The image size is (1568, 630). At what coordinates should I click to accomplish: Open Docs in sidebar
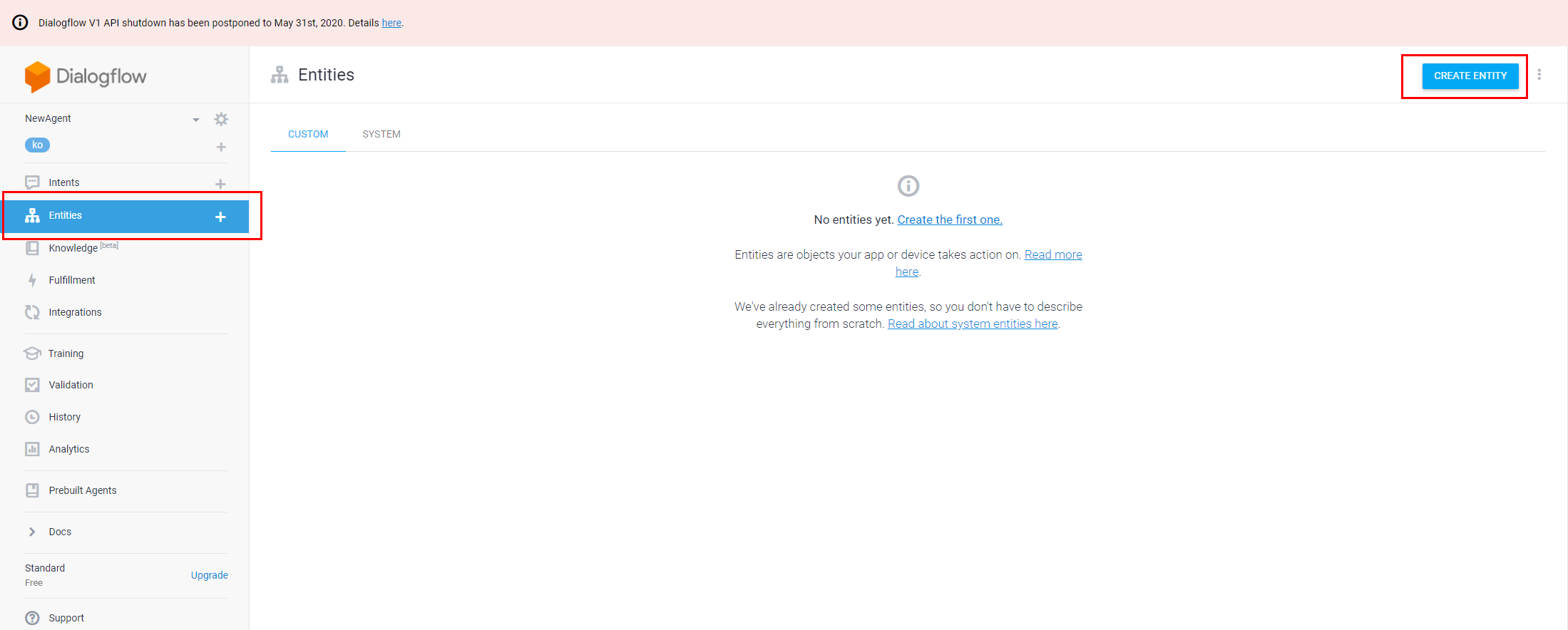pyautogui.click(x=60, y=532)
